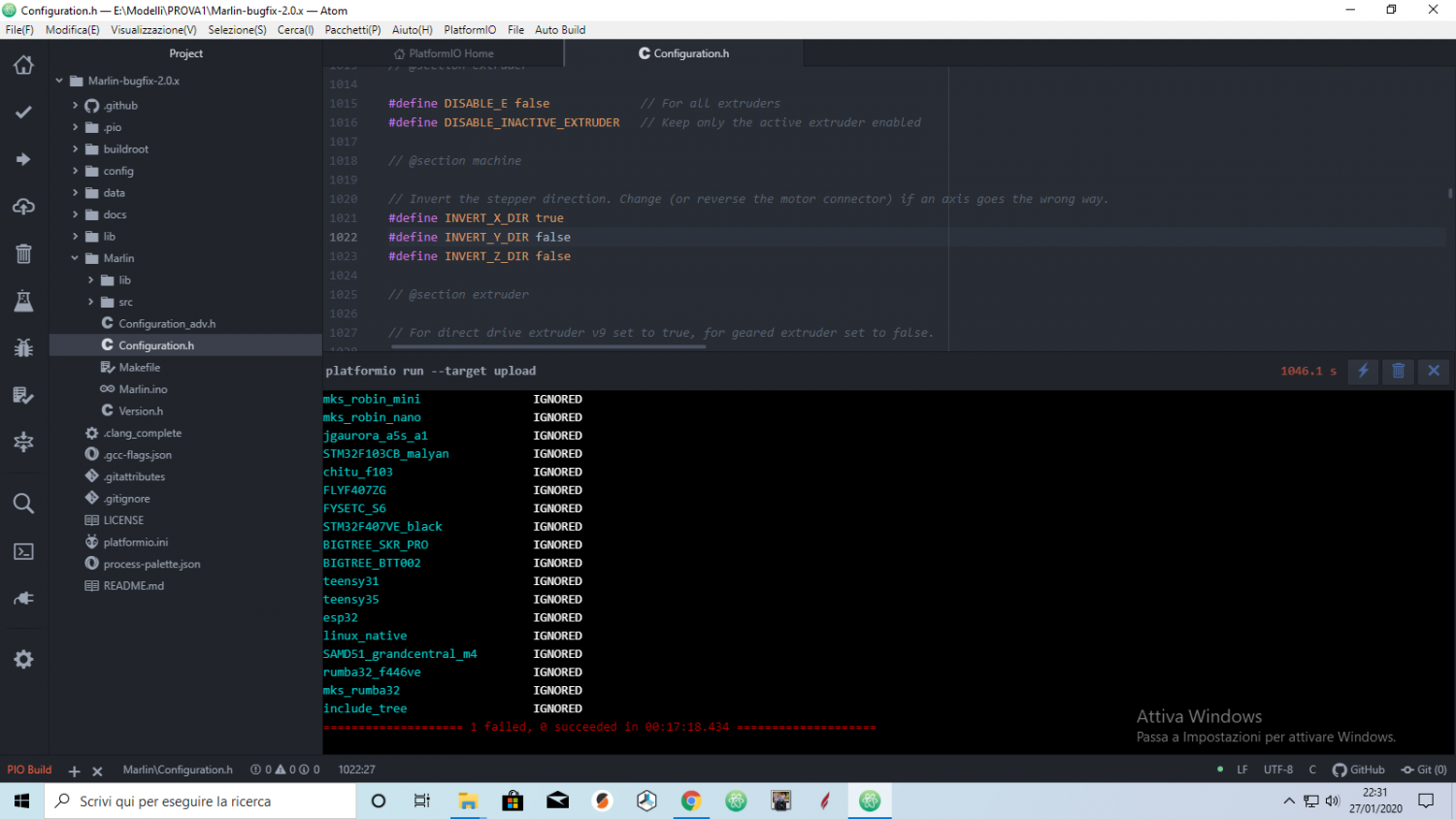This screenshot has height=819, width=1456.
Task: Click the Find magnifier icon in the sidebar
Action: pyautogui.click(x=23, y=504)
